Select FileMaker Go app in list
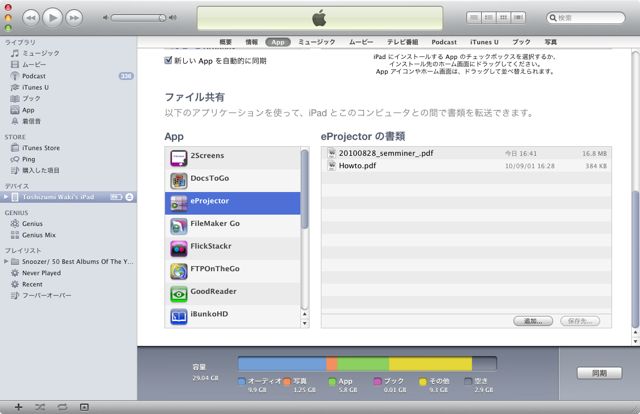Viewport: 640px width, 414px height. coord(233,226)
